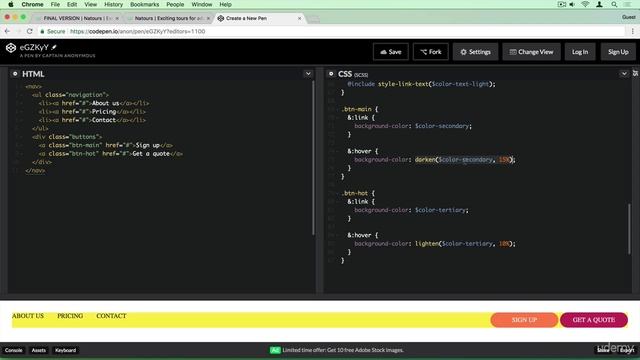Open Keyboard shortcuts panel
The width and height of the screenshot is (640, 360).
[x=65, y=350]
